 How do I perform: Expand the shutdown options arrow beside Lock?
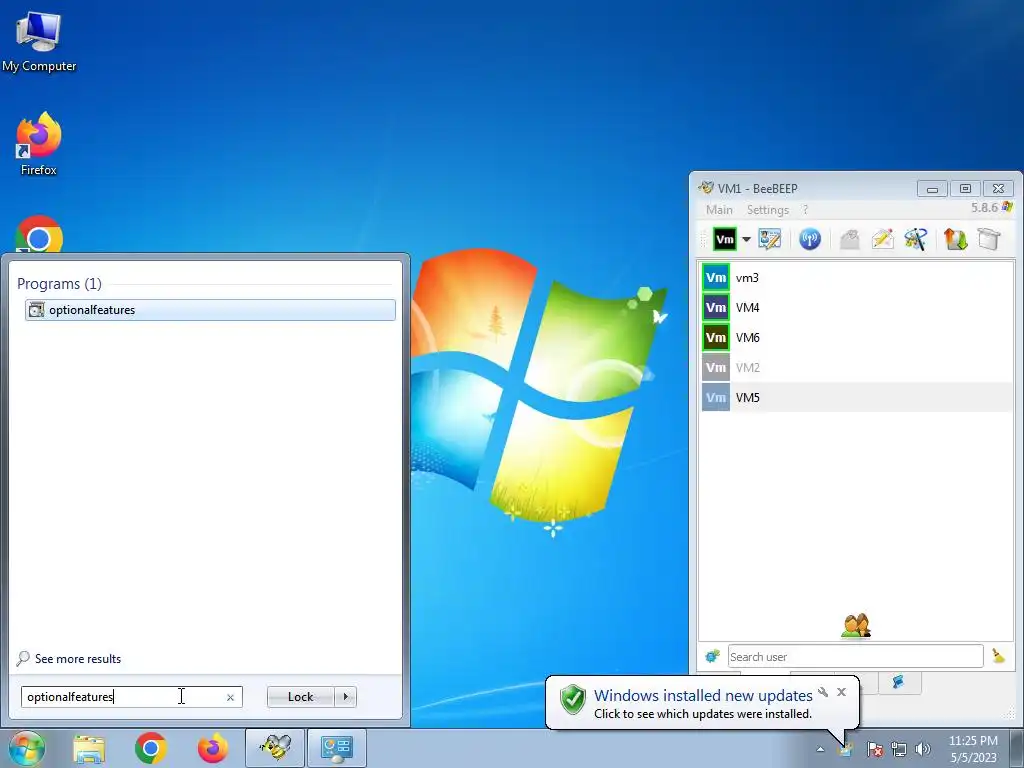[x=345, y=697]
